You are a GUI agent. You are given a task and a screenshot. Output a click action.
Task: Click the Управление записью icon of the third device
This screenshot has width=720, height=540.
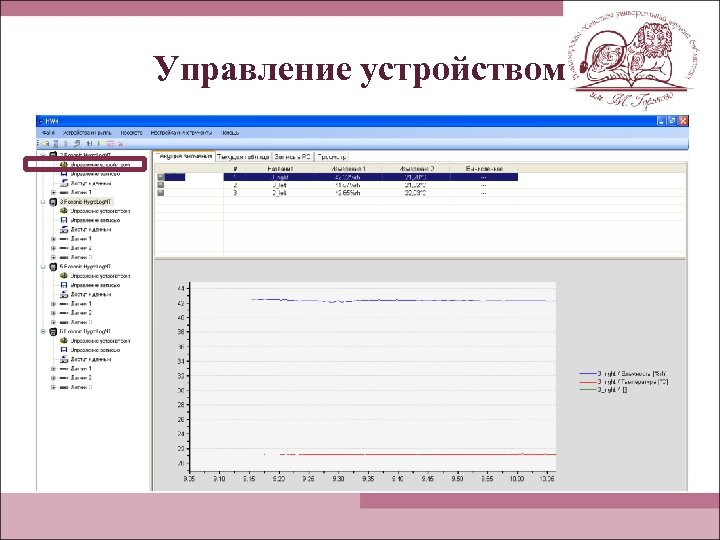[x=64, y=285]
